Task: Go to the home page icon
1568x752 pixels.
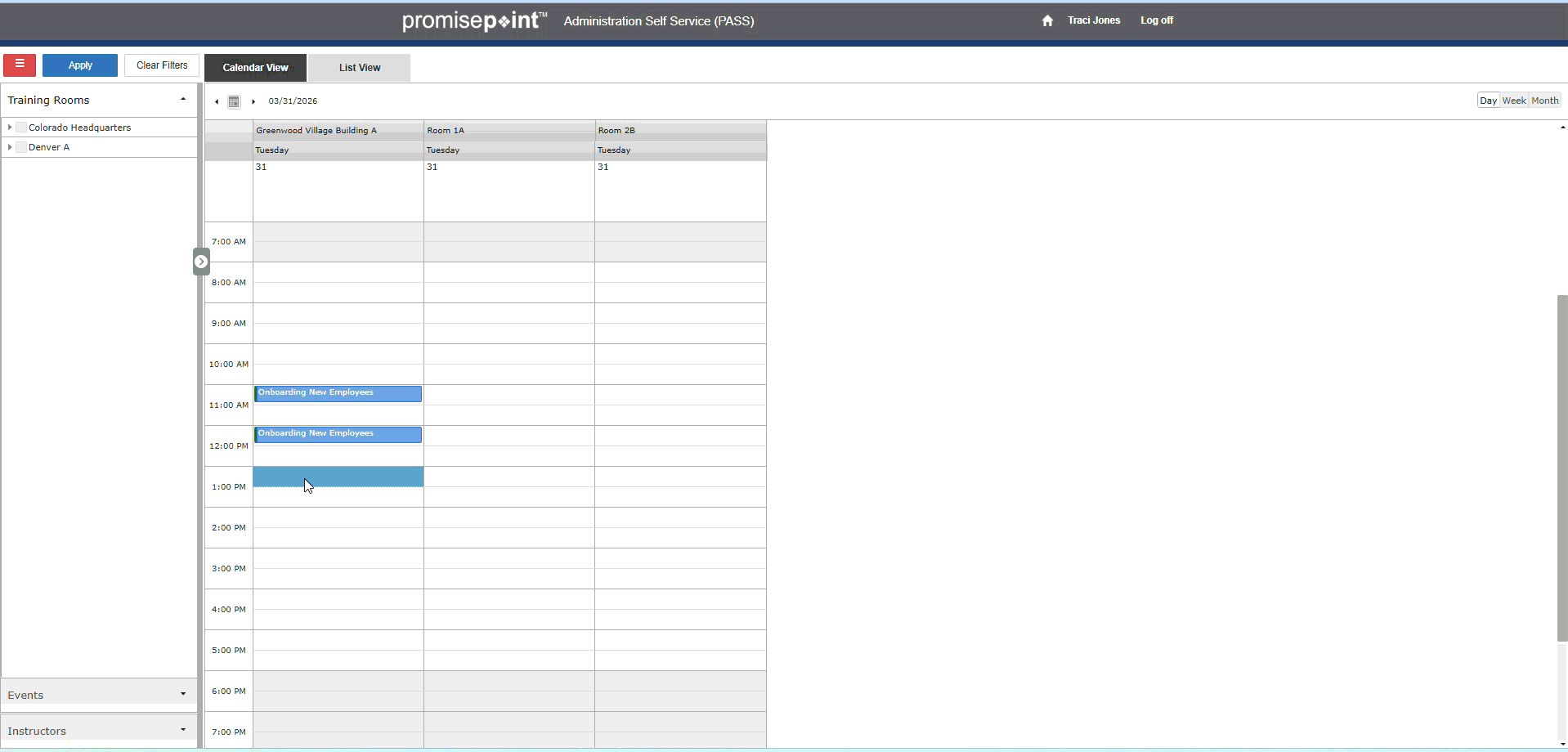Action: [x=1047, y=20]
